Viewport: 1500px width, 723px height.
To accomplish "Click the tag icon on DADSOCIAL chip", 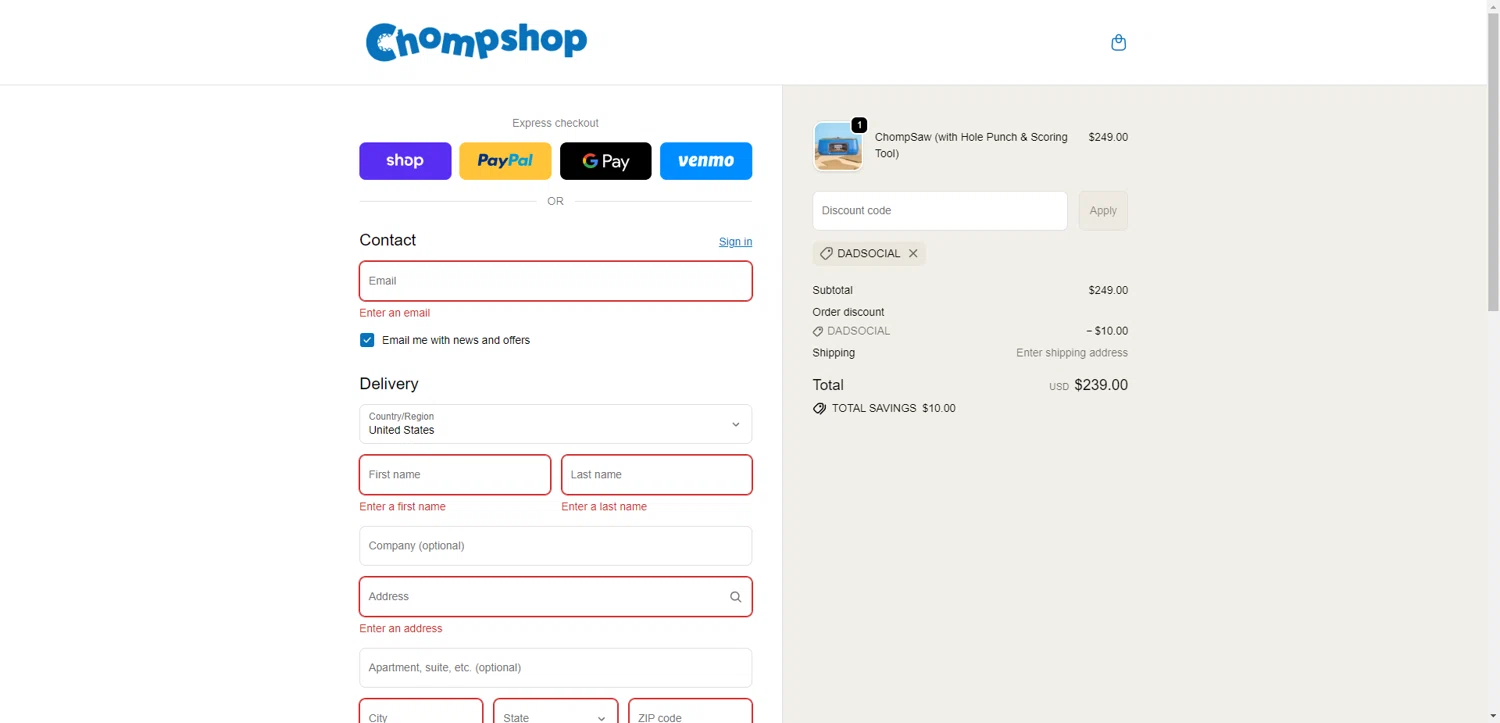I will tap(826, 254).
